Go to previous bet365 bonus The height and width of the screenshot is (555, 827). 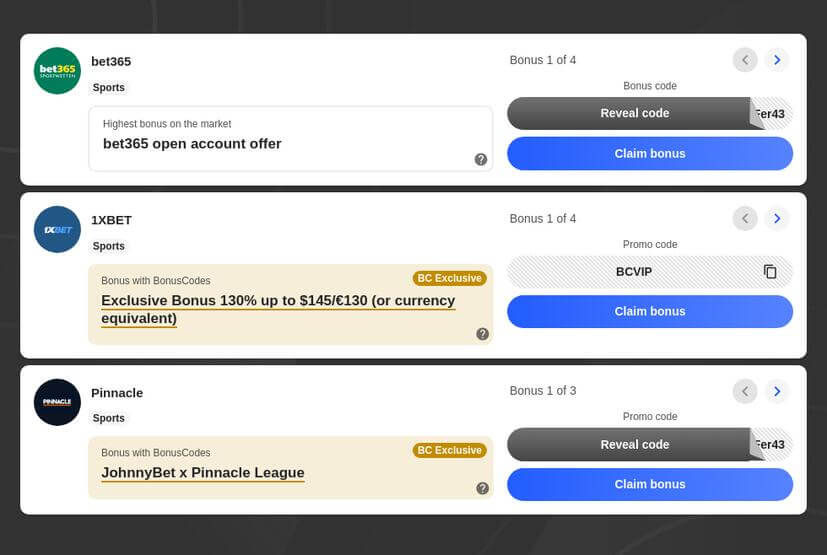(745, 60)
